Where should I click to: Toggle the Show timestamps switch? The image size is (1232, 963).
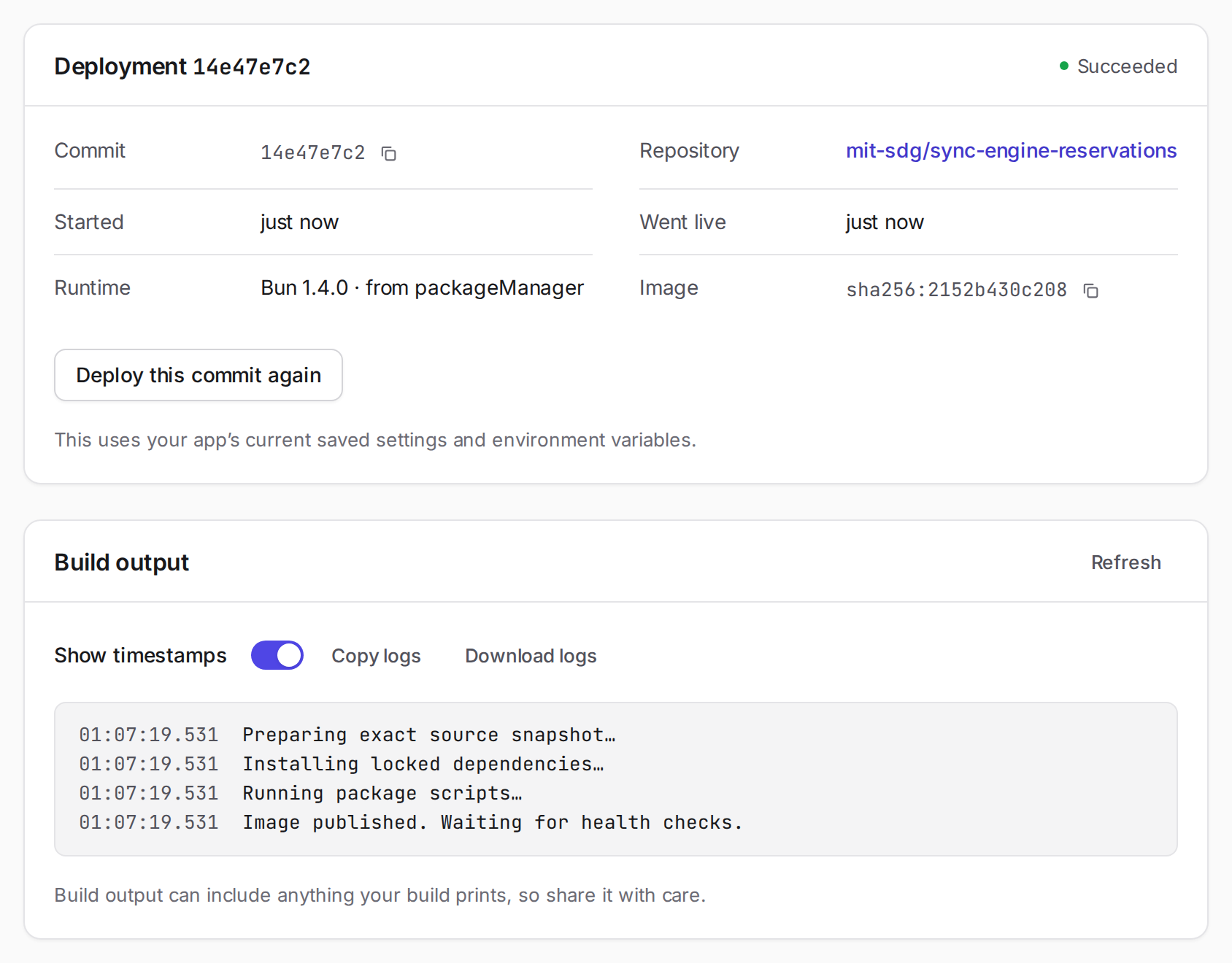click(x=277, y=655)
